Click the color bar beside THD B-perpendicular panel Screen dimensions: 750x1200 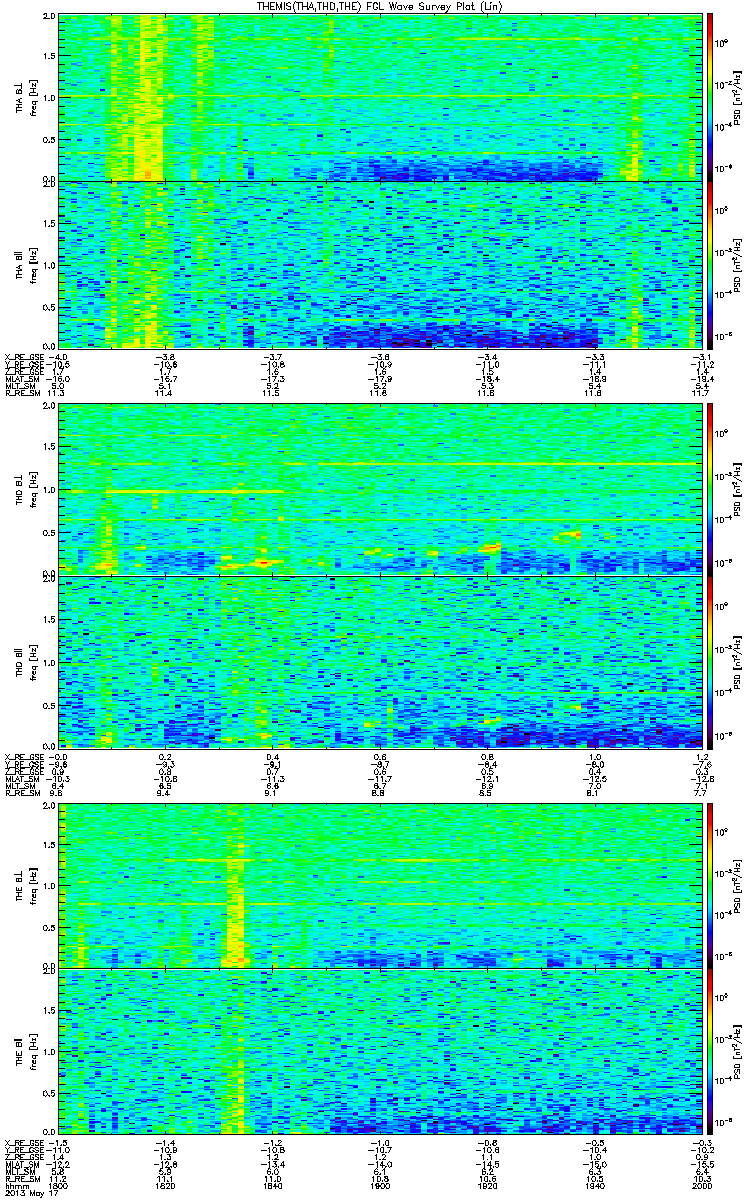[710, 490]
